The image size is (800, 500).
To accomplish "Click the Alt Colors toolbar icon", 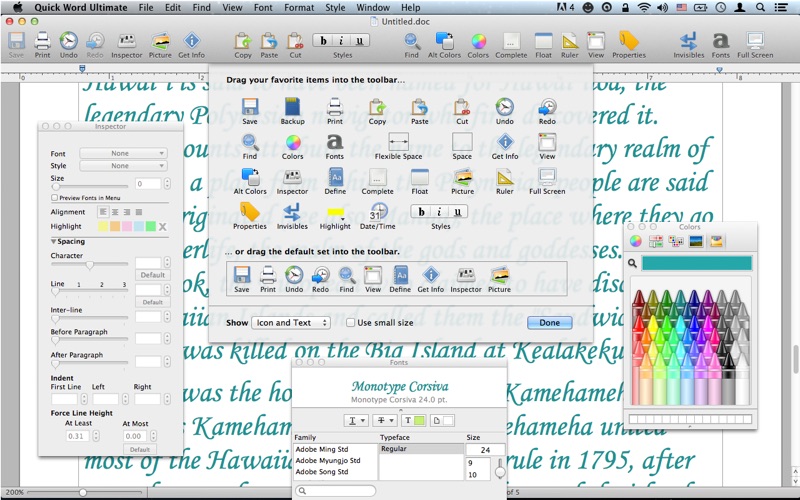I will point(444,41).
